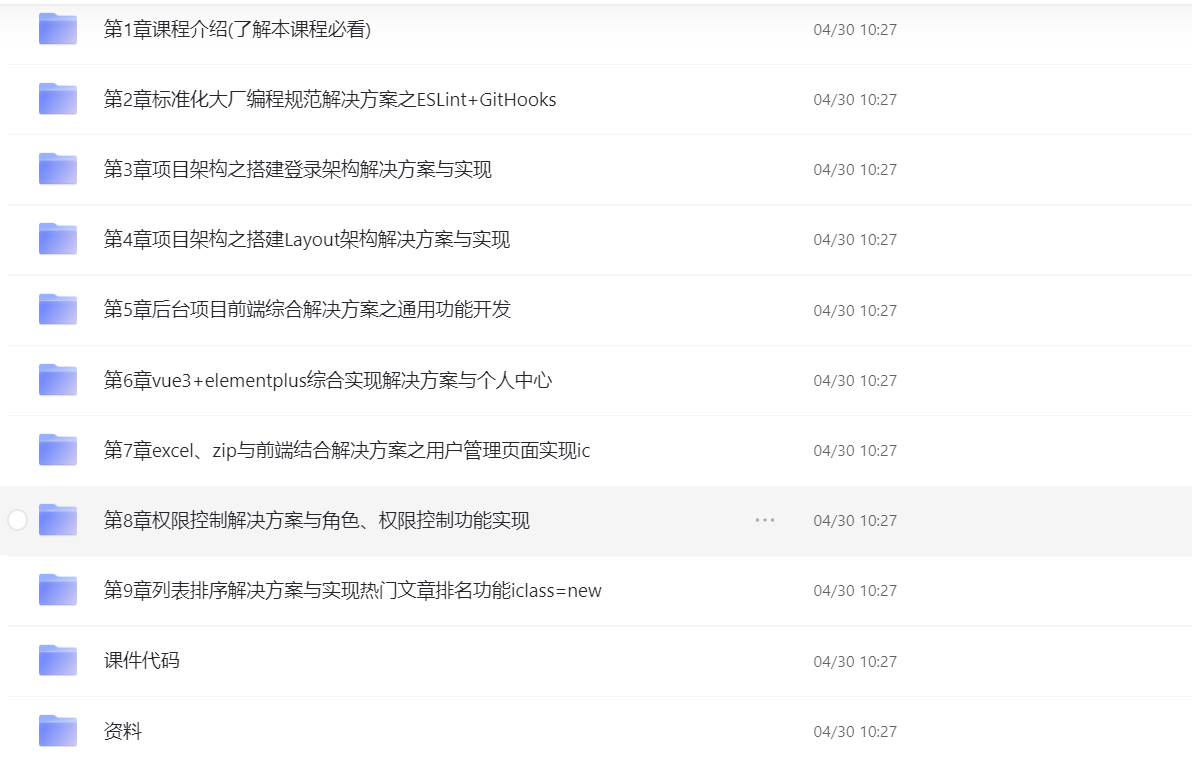
Task: Click the folder icon for 第9章 热门文章排名
Action: tap(58, 591)
